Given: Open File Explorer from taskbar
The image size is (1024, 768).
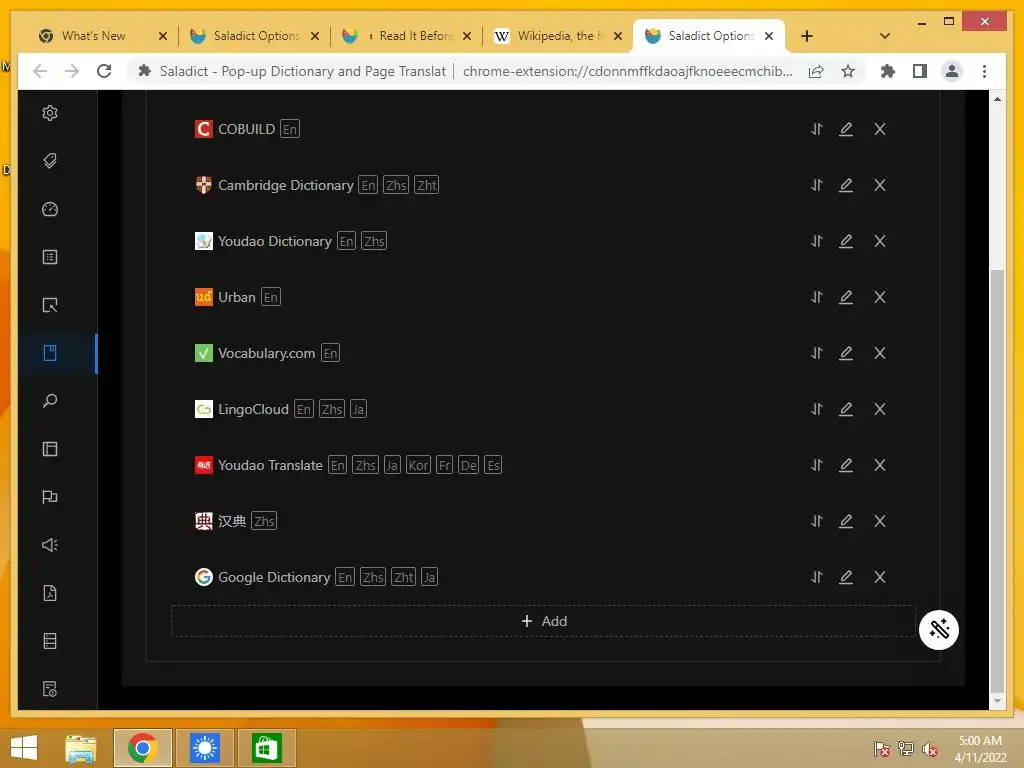Looking at the screenshot, I should pyautogui.click(x=81, y=748).
